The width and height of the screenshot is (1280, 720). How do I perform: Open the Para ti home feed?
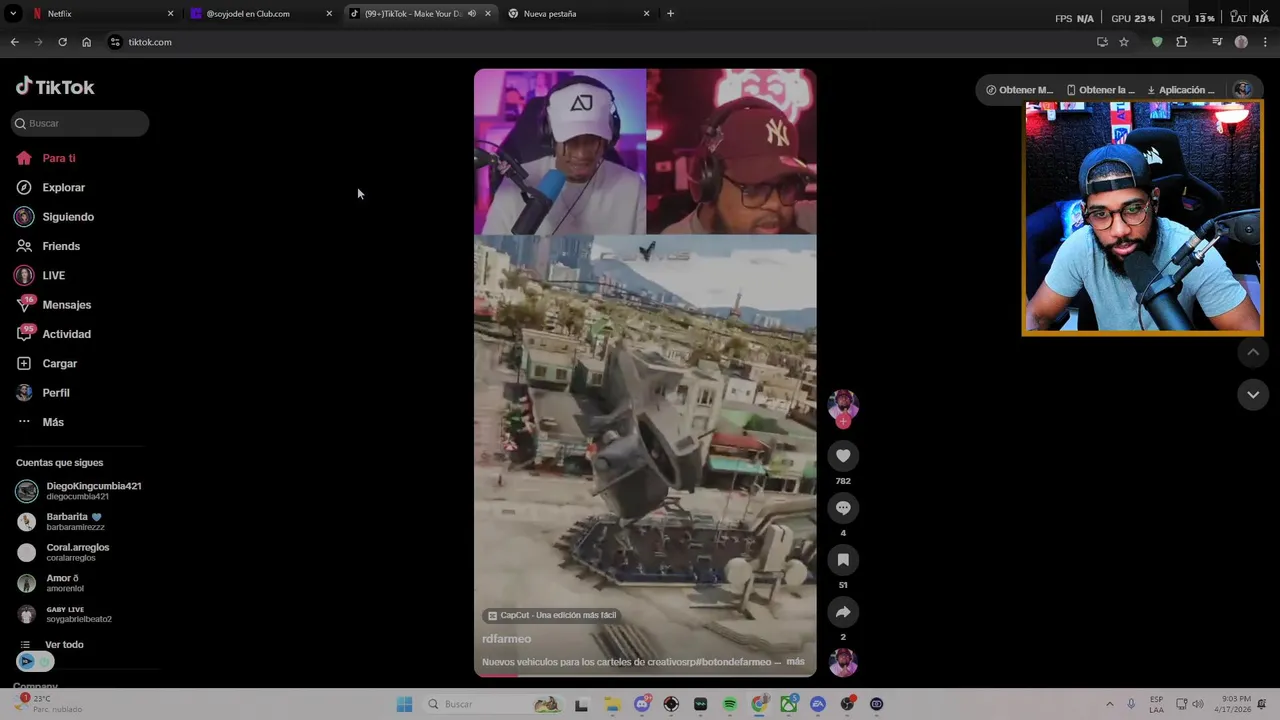(46, 158)
